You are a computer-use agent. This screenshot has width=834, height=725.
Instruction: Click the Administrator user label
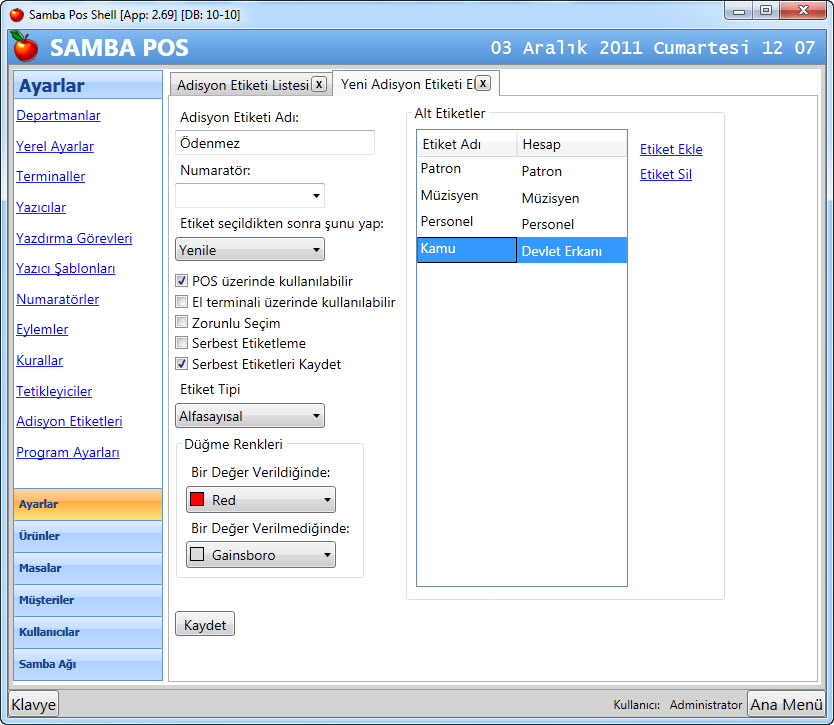click(x=705, y=705)
